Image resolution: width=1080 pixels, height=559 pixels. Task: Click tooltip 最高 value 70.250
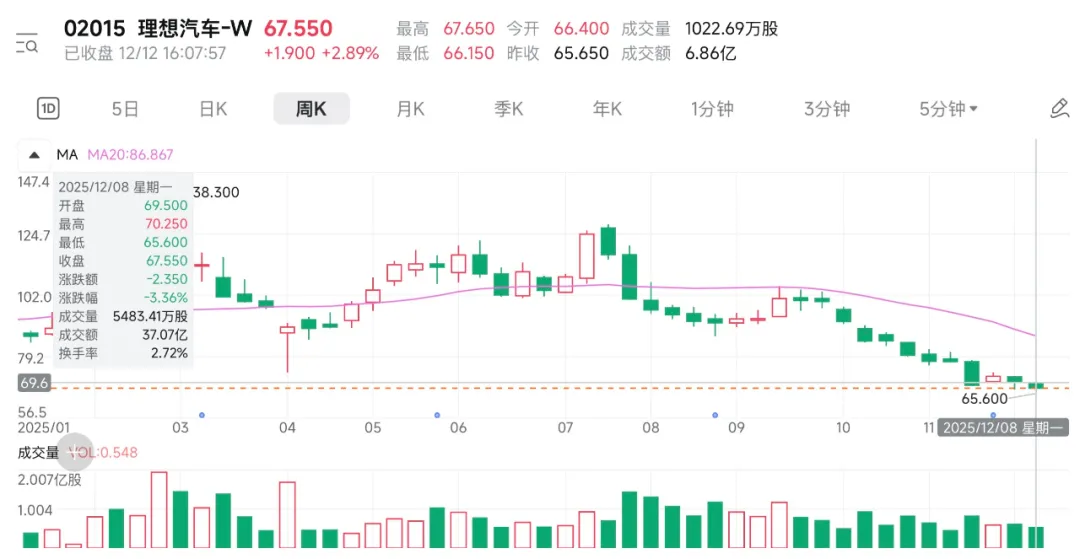click(x=165, y=224)
